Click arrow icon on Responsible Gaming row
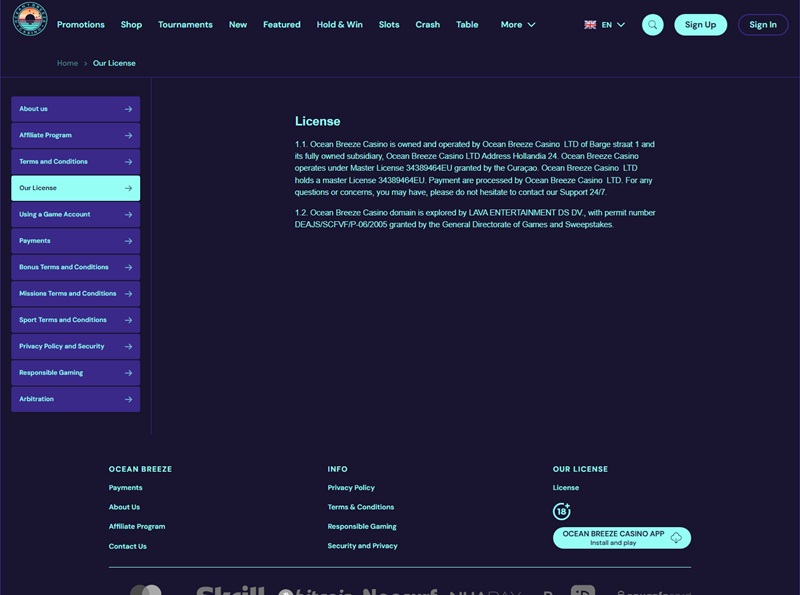800x595 pixels. (129, 373)
